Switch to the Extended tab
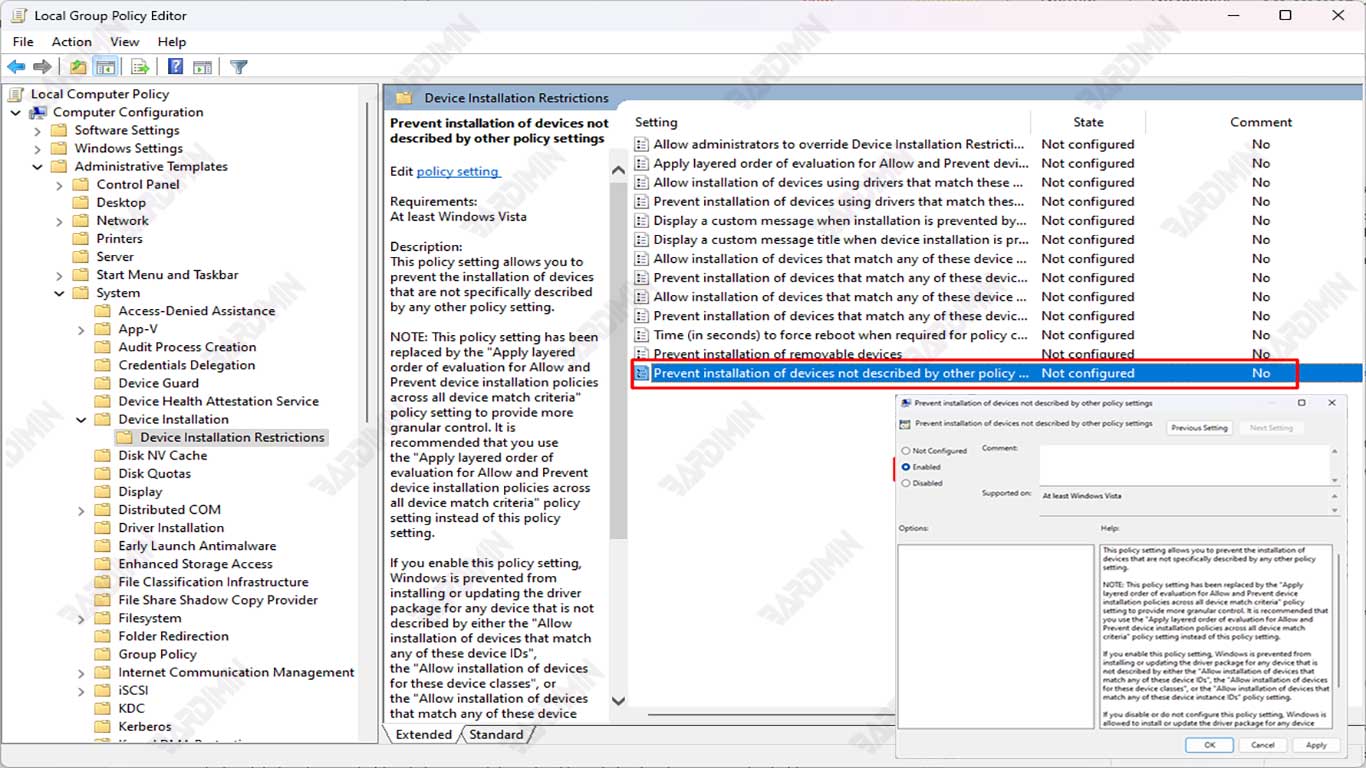 click(x=424, y=734)
